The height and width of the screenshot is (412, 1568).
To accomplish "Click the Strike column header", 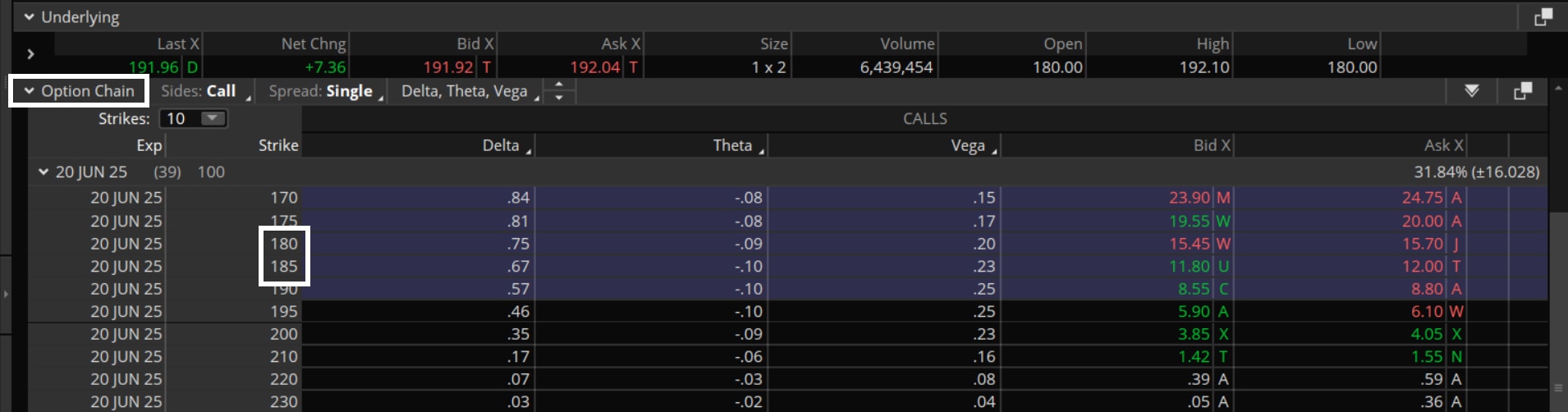I will 278,145.
